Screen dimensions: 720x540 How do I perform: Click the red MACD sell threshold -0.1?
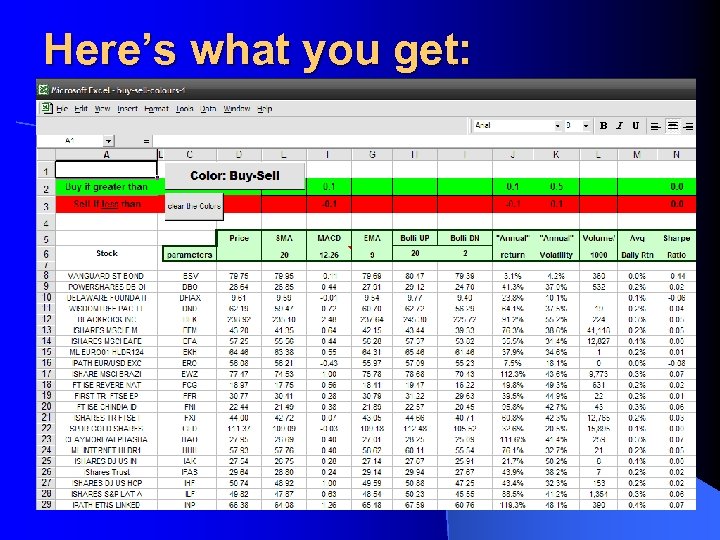(x=329, y=204)
